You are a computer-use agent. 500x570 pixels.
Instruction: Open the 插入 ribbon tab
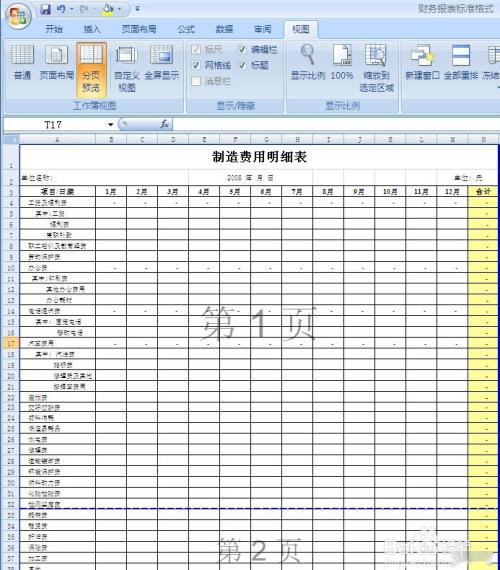tap(92, 29)
